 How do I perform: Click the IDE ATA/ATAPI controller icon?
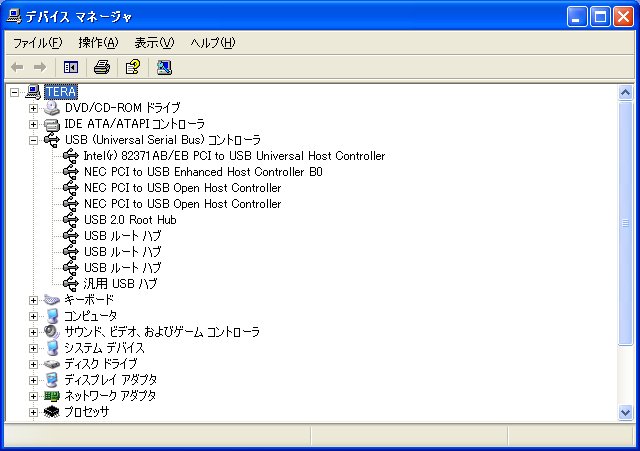(x=52, y=124)
